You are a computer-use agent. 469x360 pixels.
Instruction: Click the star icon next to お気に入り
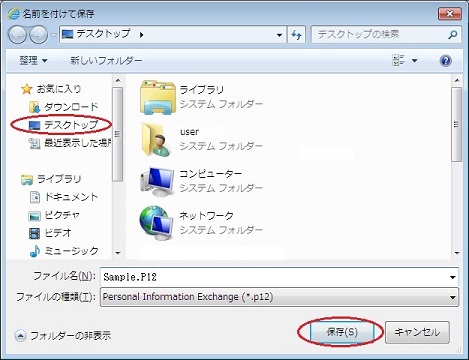[26, 89]
